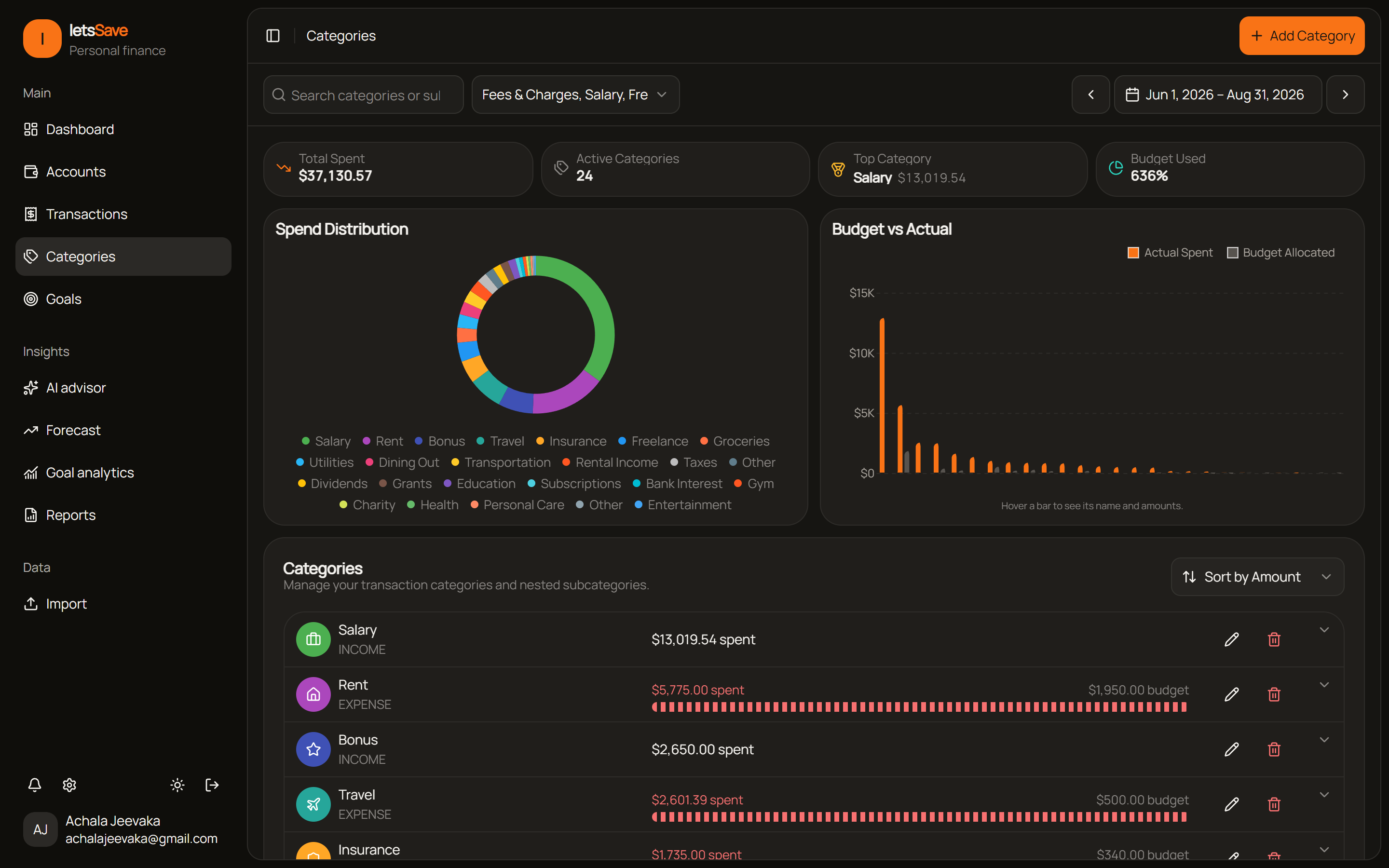
Task: Delete the Bonus category trash icon
Action: pos(1274,750)
